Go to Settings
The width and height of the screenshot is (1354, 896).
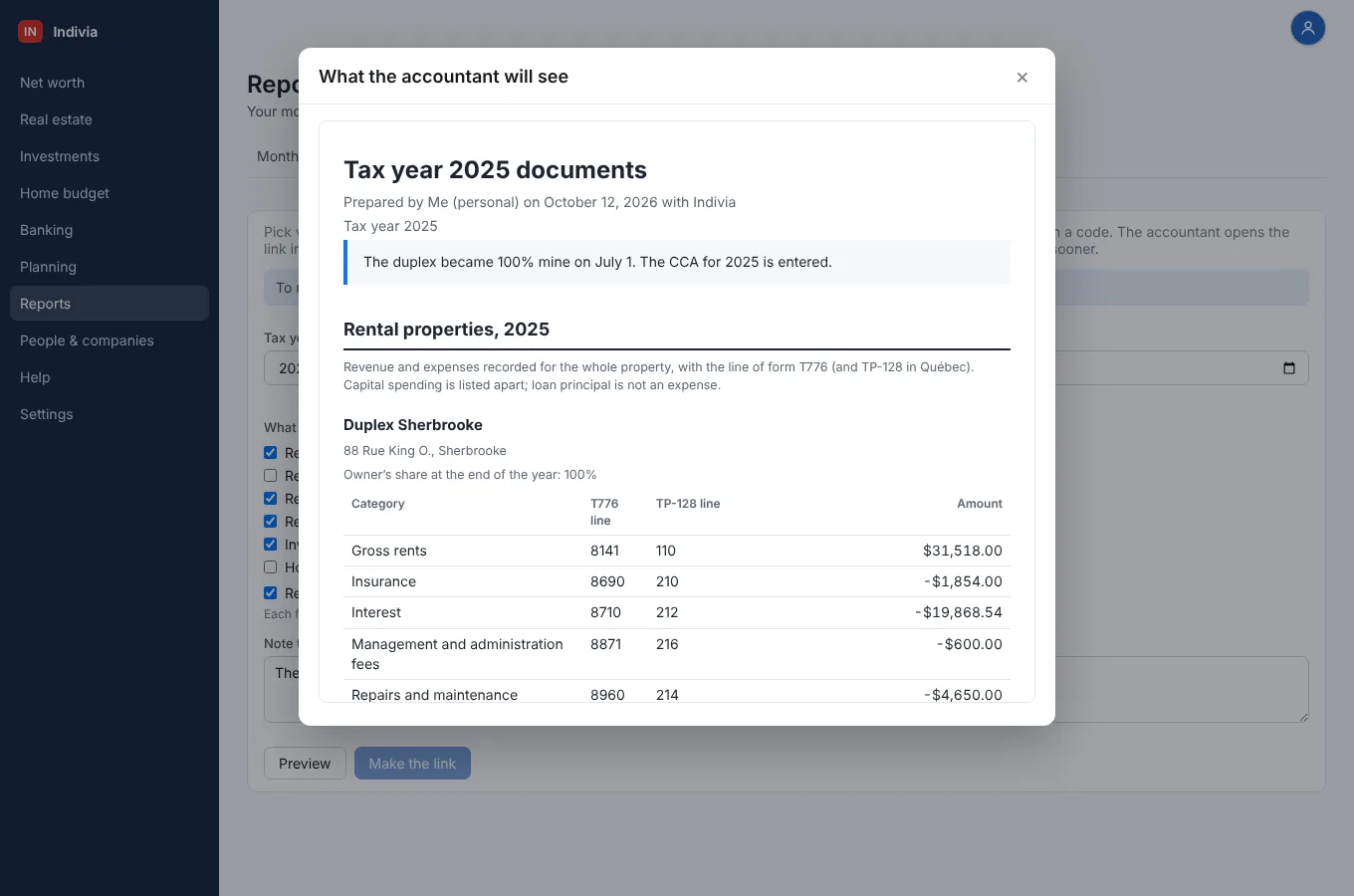(x=110, y=414)
